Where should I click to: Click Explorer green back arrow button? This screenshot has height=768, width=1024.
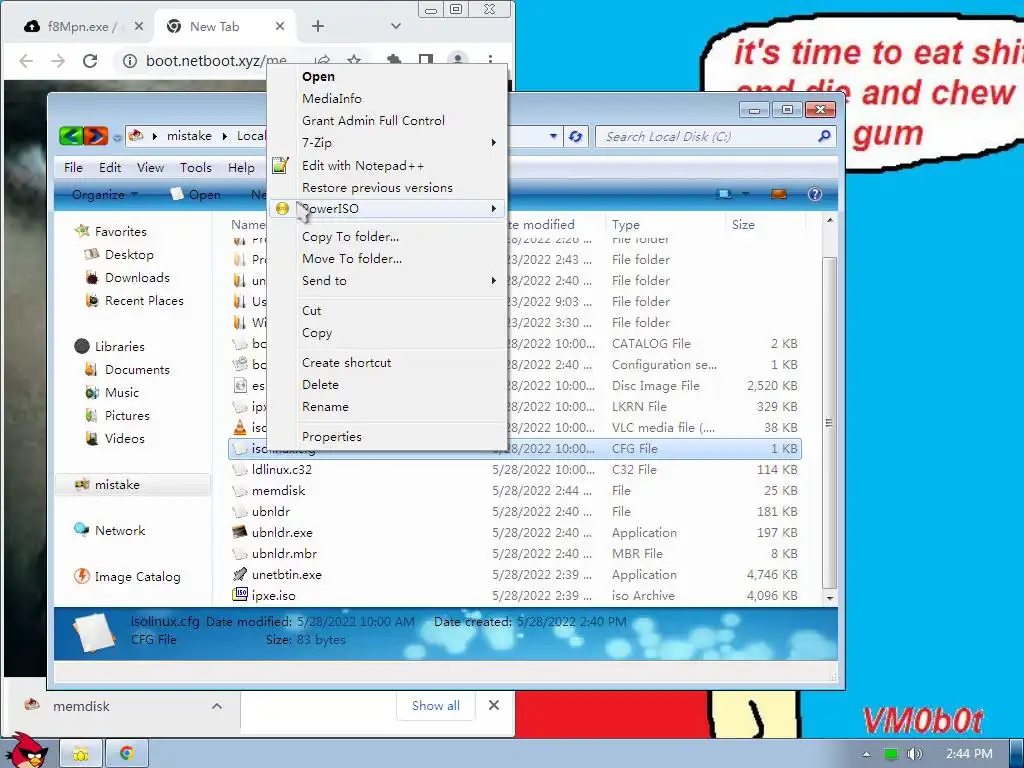pos(71,136)
